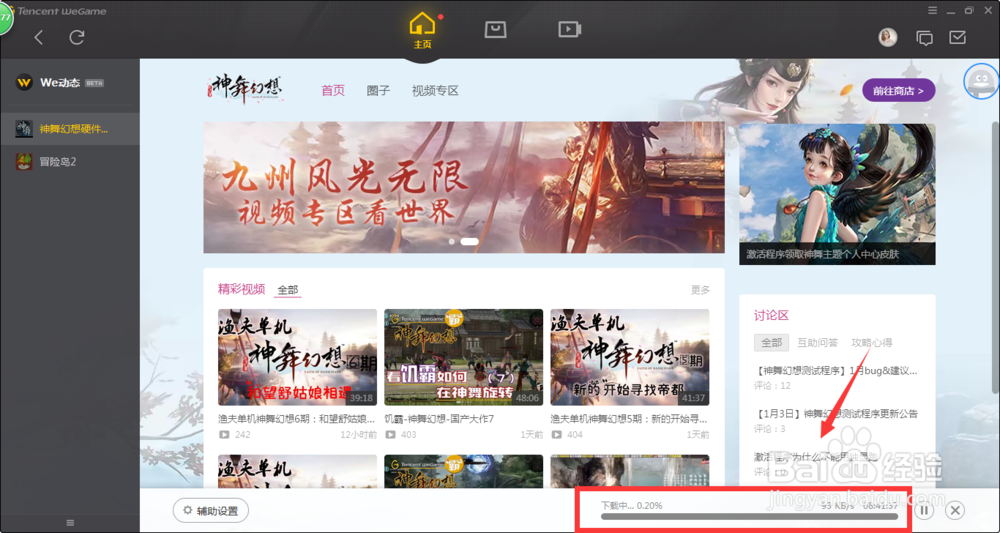
Task: Open the mail inbox icon
Action: [957, 38]
